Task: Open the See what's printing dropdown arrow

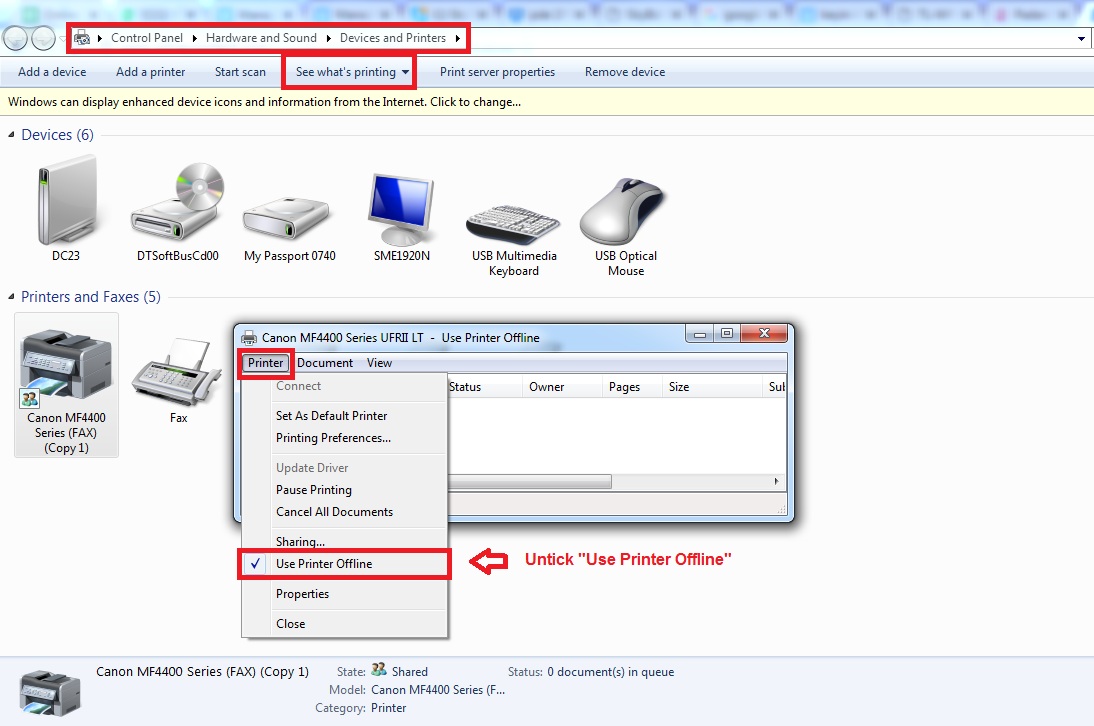Action: point(405,72)
